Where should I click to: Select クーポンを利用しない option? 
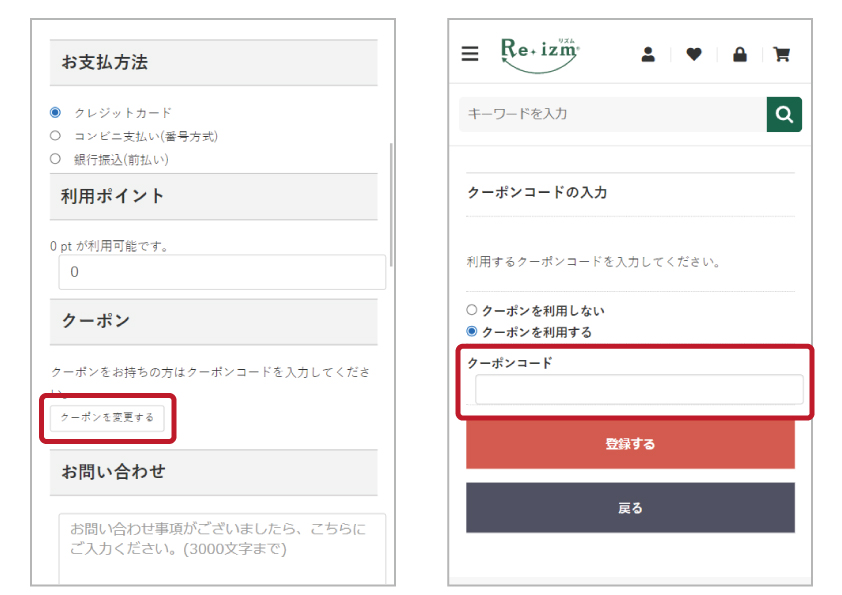tap(472, 311)
